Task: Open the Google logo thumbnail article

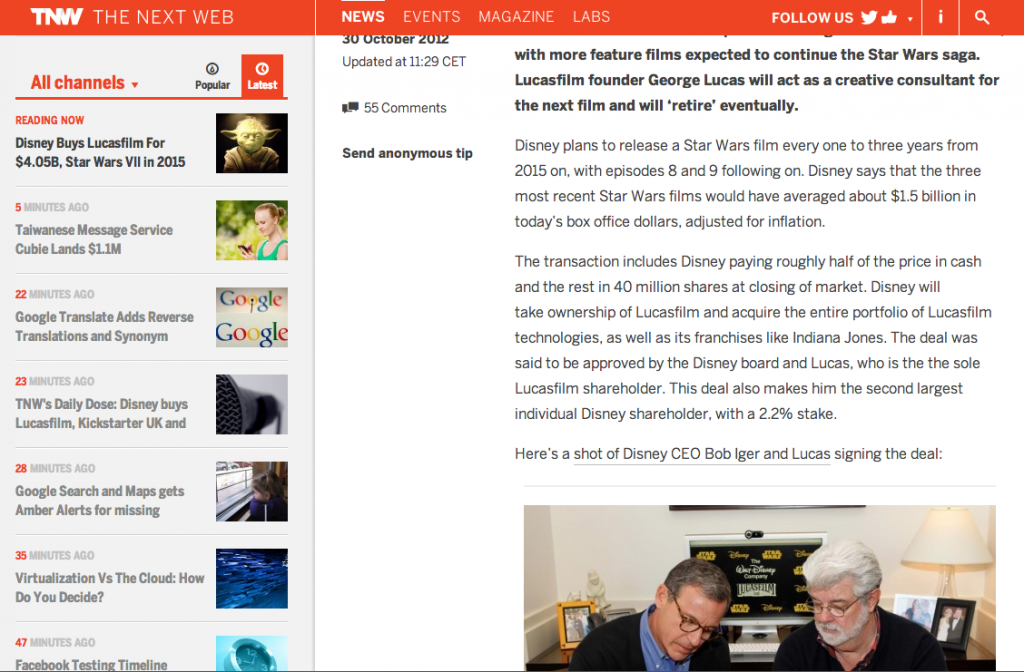Action: click(251, 317)
